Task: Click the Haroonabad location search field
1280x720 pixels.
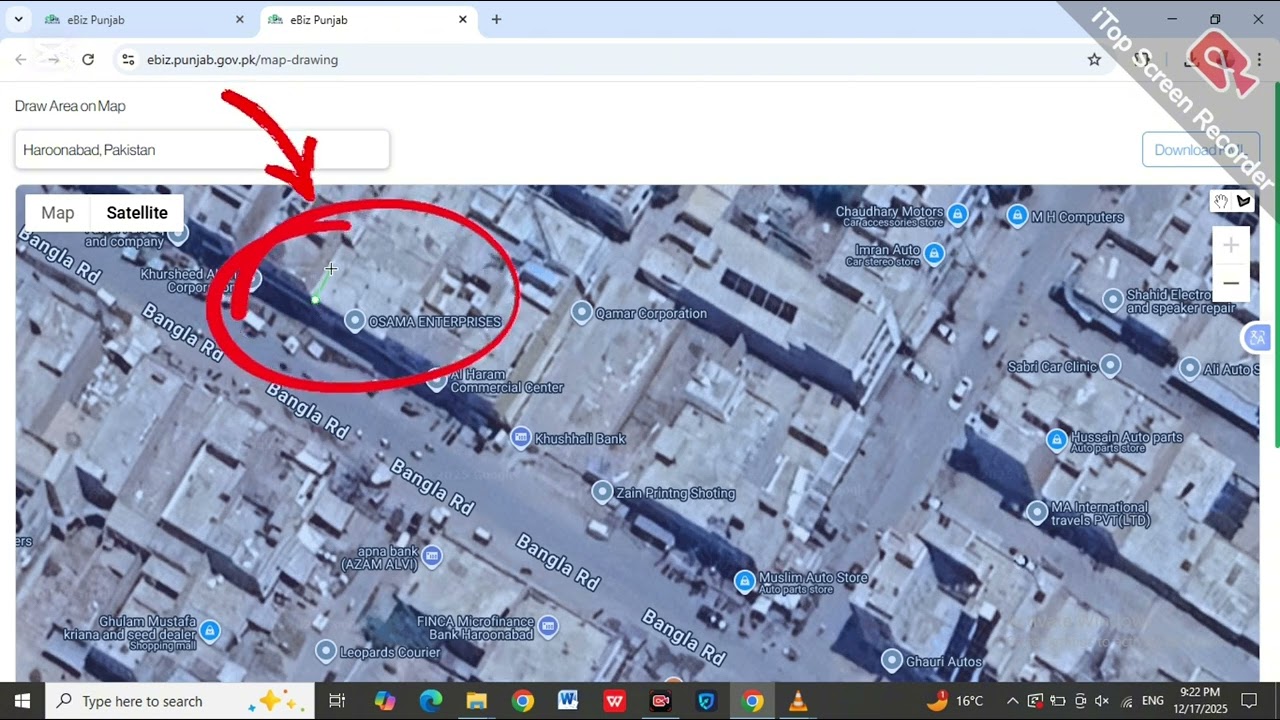Action: click(x=202, y=150)
